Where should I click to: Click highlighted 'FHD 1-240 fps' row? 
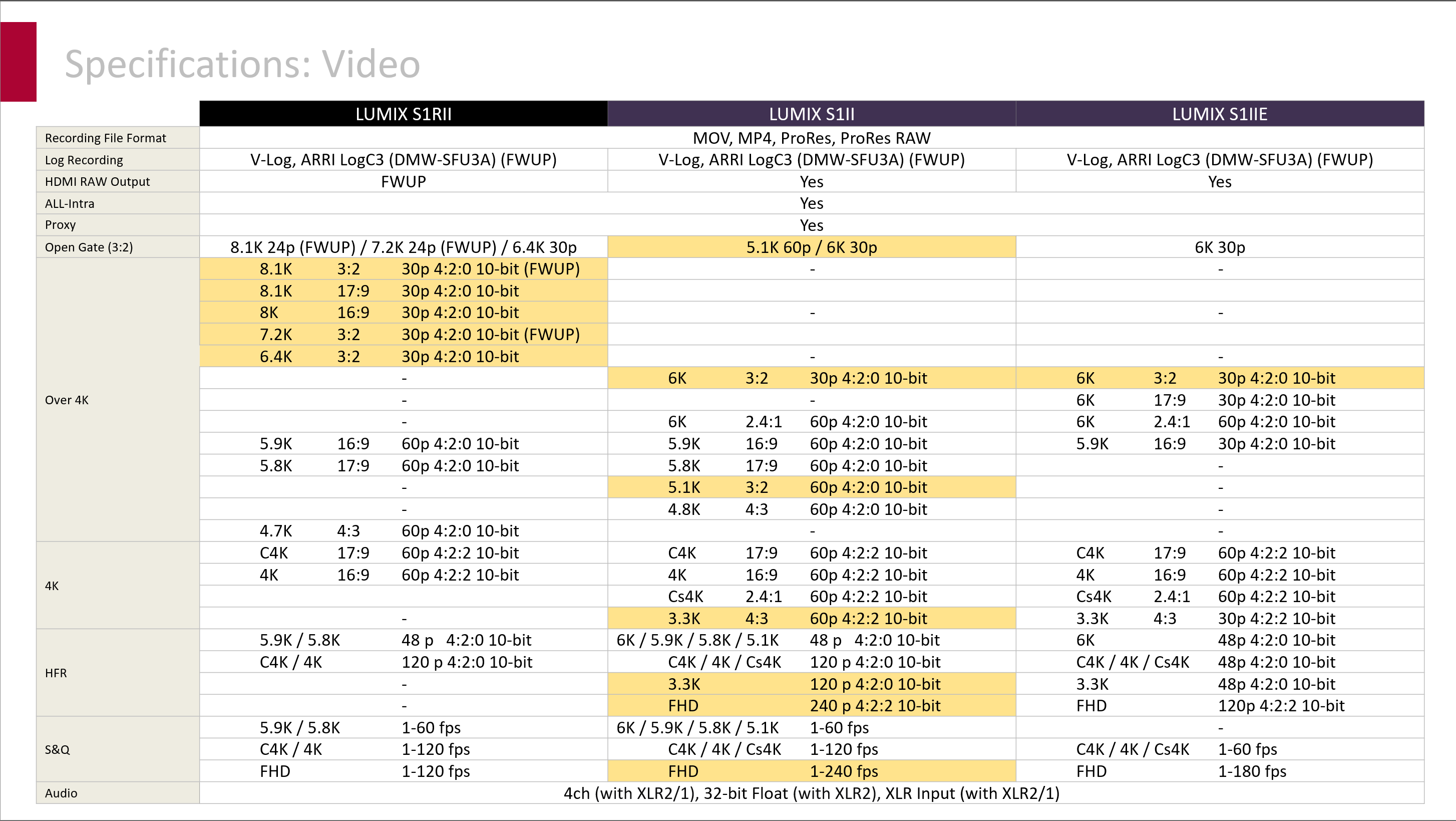click(x=812, y=771)
